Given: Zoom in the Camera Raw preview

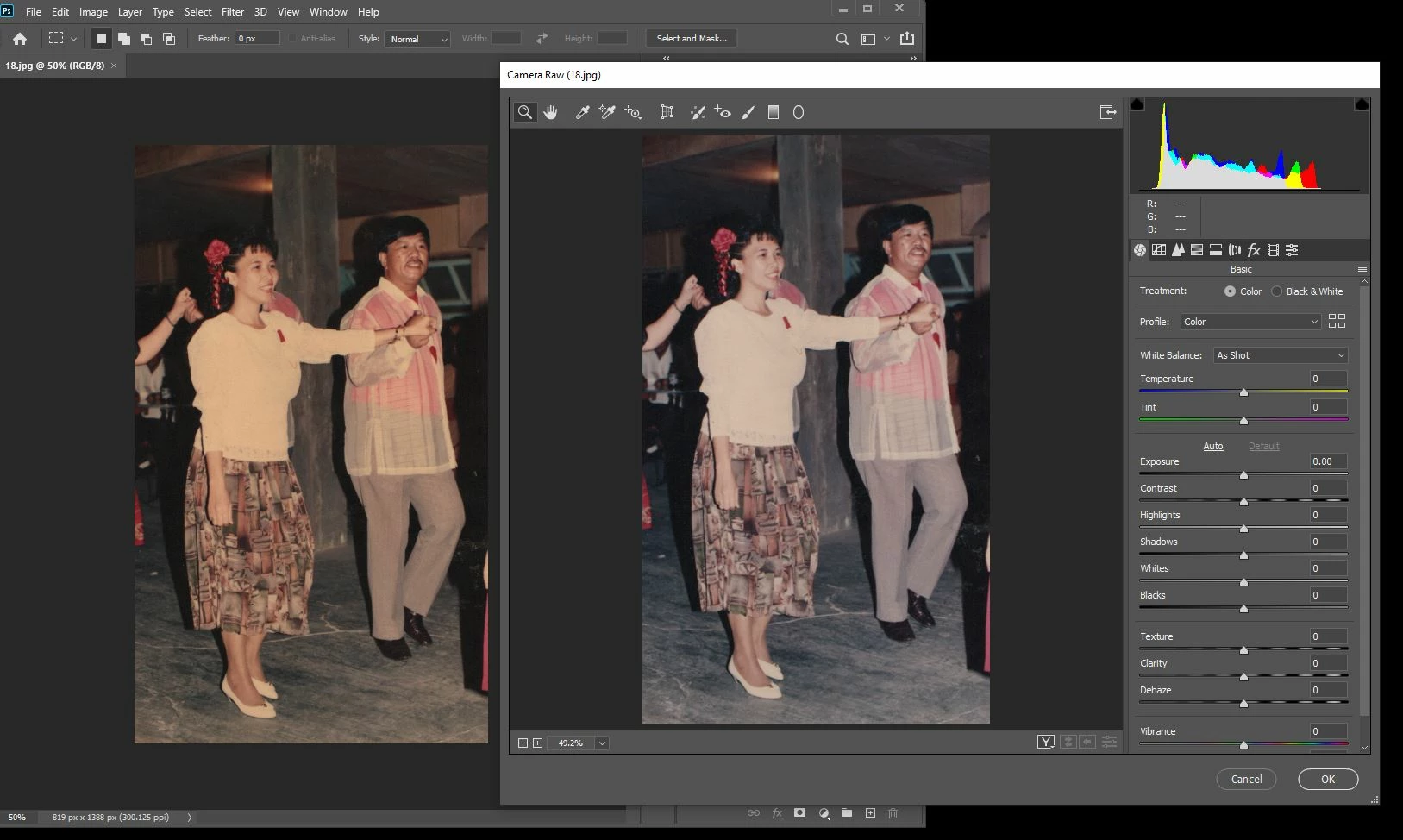Looking at the screenshot, I should tap(538, 743).
